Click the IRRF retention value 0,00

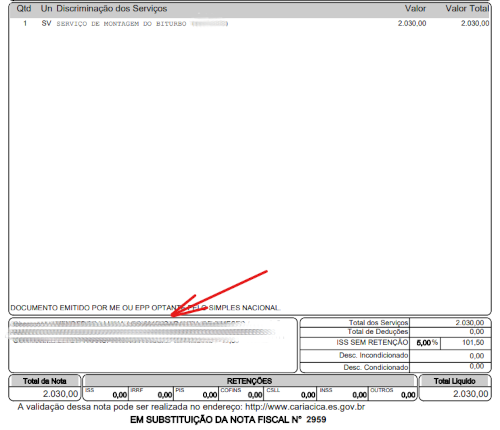point(165,395)
